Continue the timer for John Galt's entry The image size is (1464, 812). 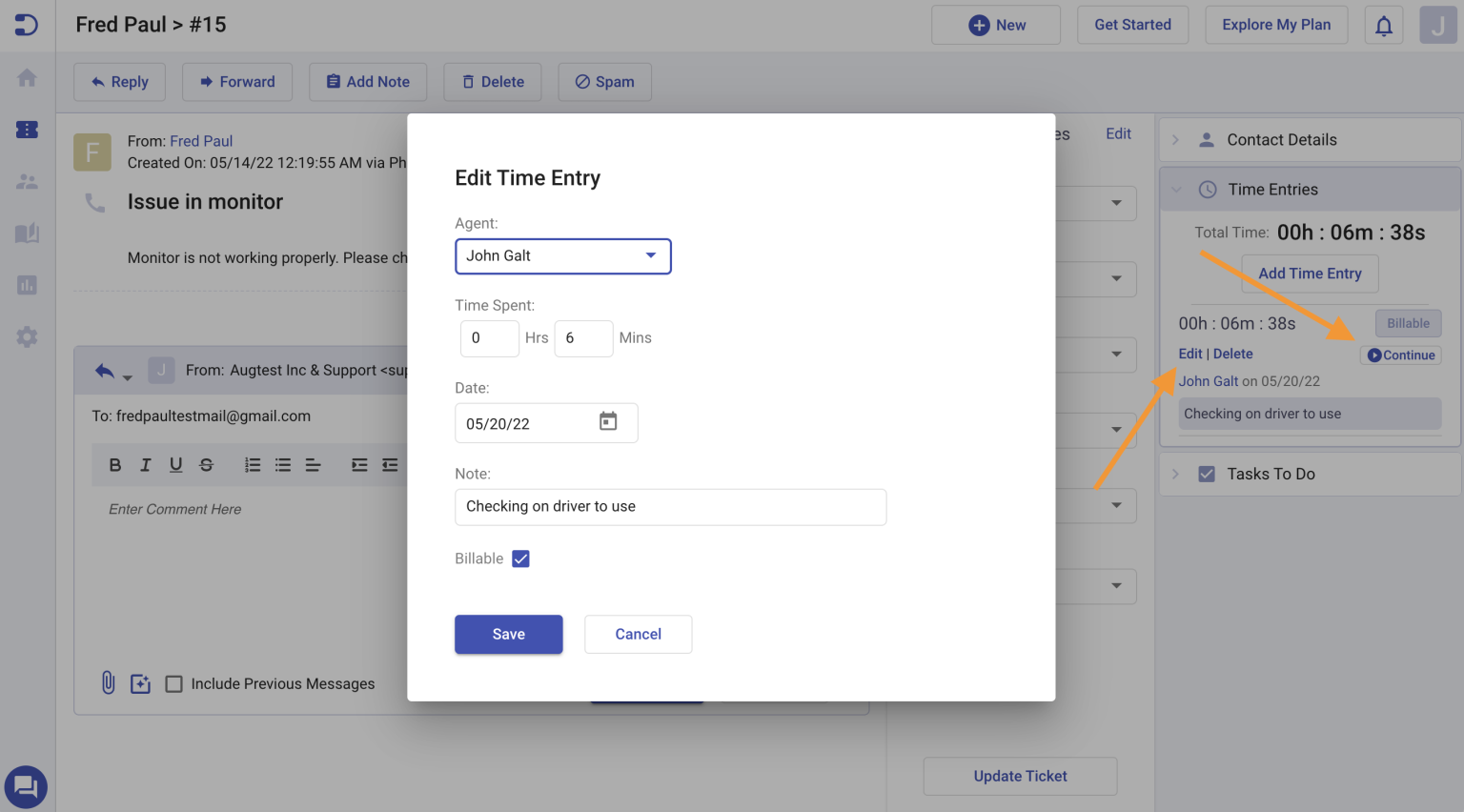(1400, 355)
